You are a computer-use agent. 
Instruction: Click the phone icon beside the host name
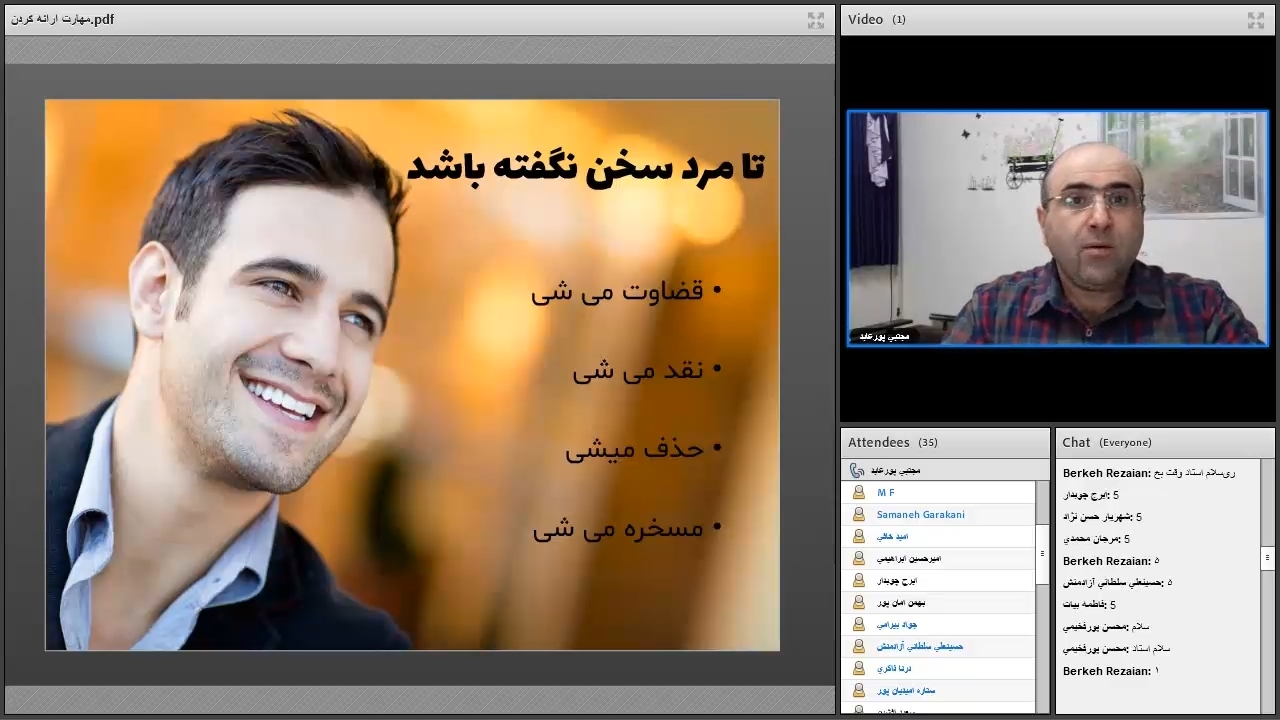[857, 470]
